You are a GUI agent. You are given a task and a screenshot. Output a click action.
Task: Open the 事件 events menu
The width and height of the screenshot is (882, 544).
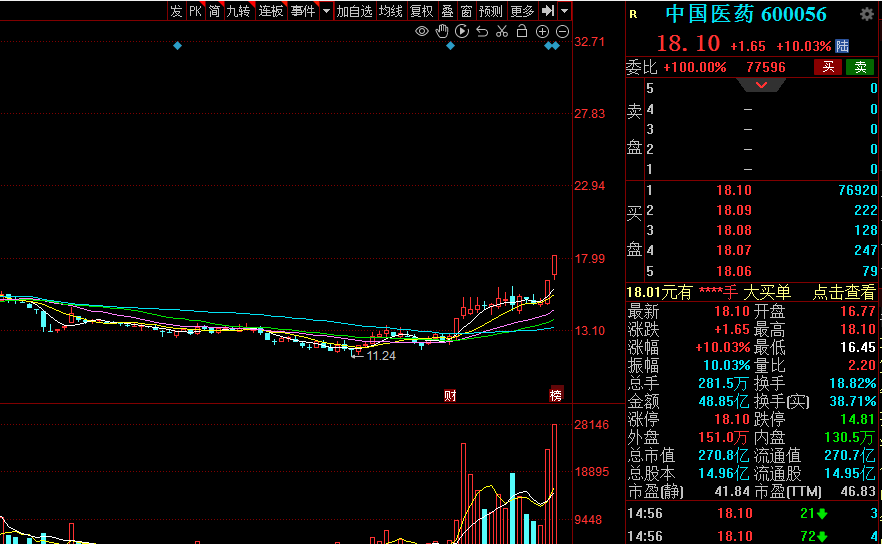click(303, 11)
